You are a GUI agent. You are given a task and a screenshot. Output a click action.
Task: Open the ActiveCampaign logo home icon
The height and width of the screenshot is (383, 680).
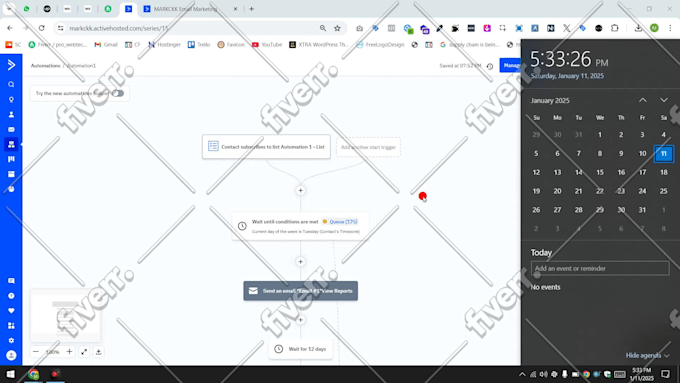(x=11, y=65)
